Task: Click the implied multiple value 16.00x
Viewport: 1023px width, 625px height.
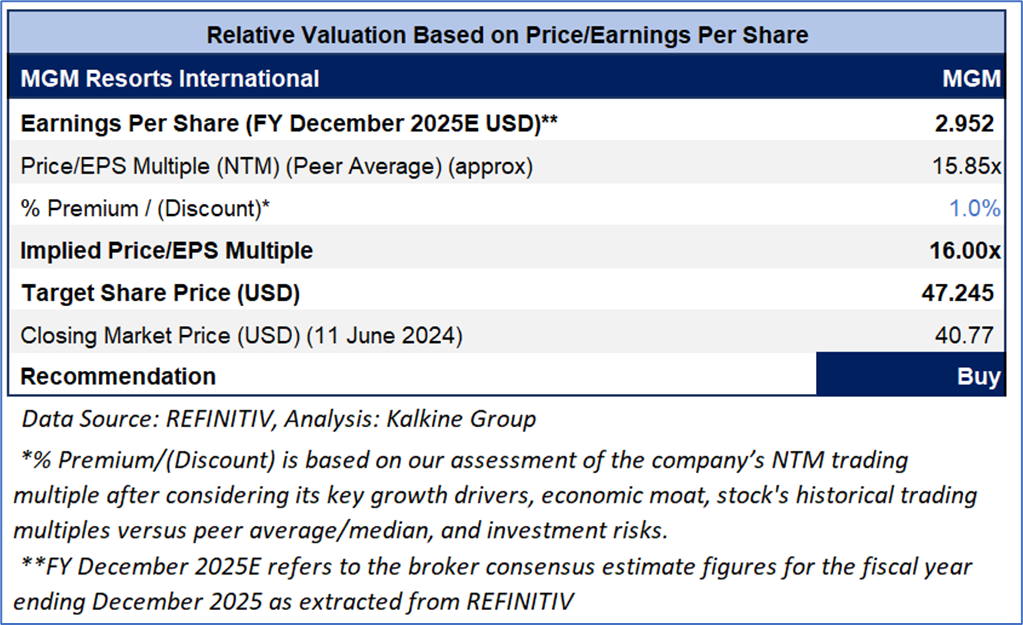Action: tap(964, 250)
